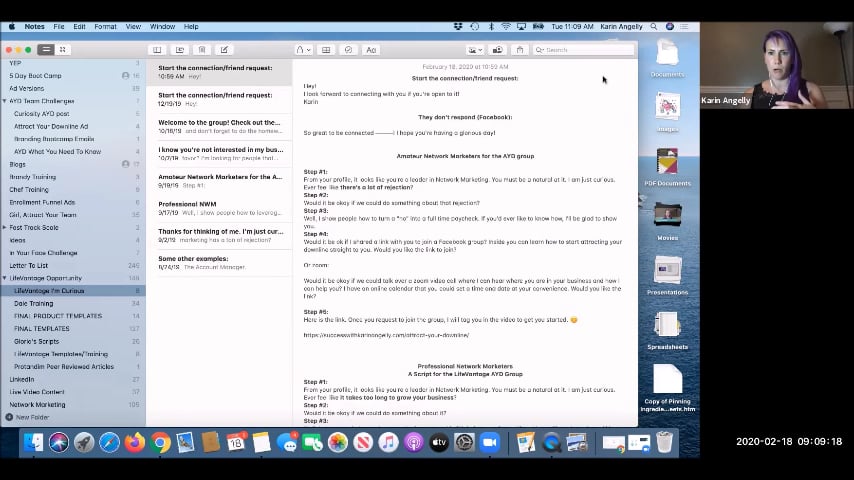Click the Notes search field
Viewport: 854px width, 480px height.
click(x=583, y=50)
